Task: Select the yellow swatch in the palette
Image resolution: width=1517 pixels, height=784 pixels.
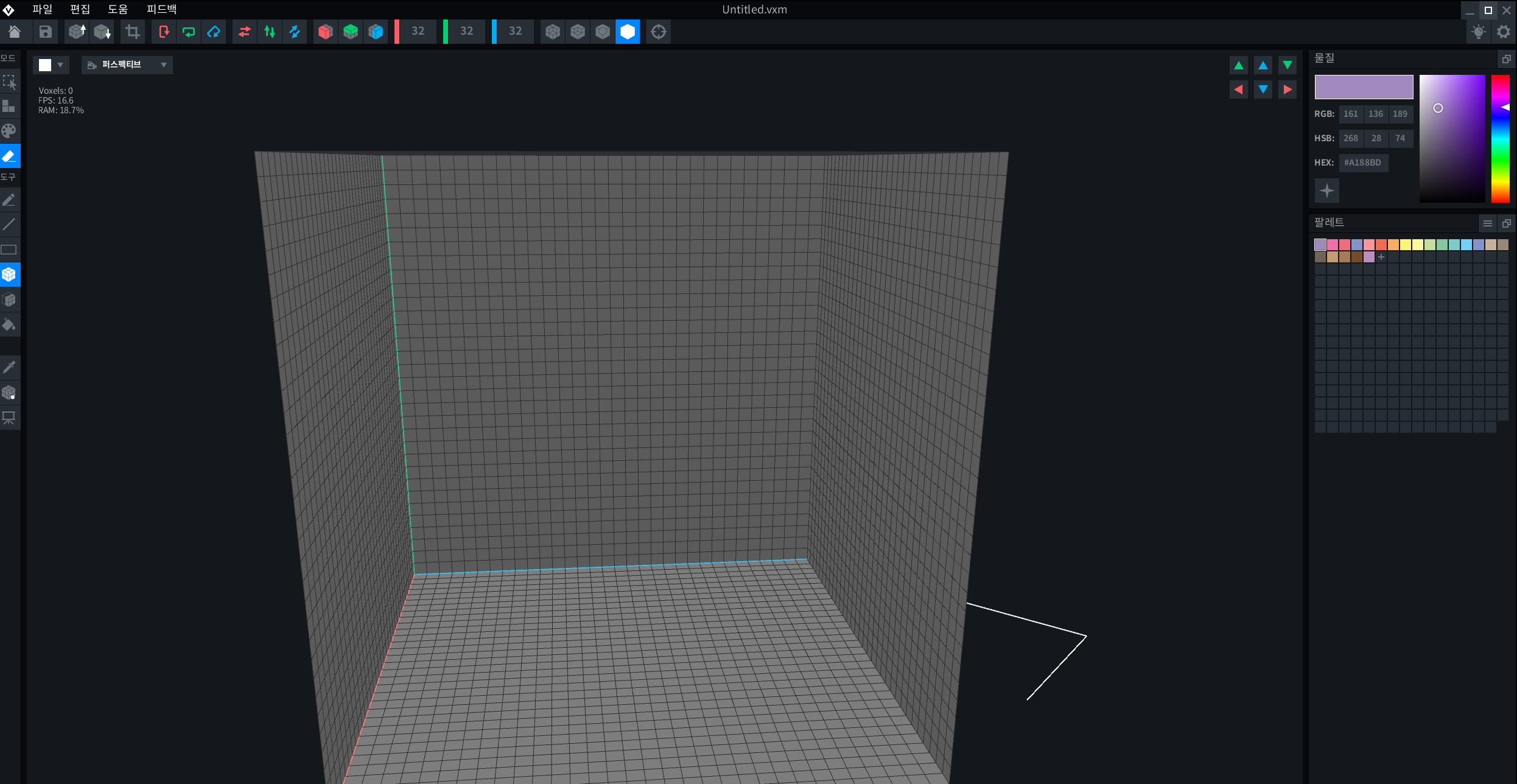Action: (1406, 245)
